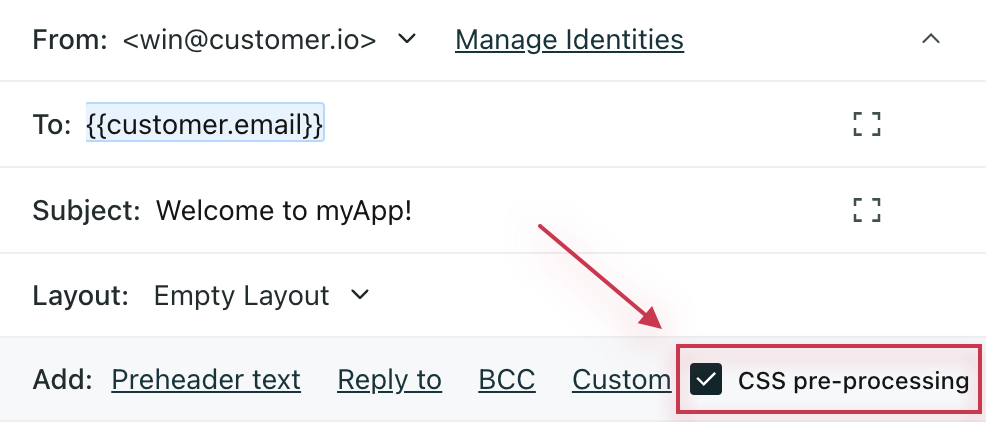Click the Custom link in Add row
The width and height of the screenshot is (986, 422).
point(621,380)
